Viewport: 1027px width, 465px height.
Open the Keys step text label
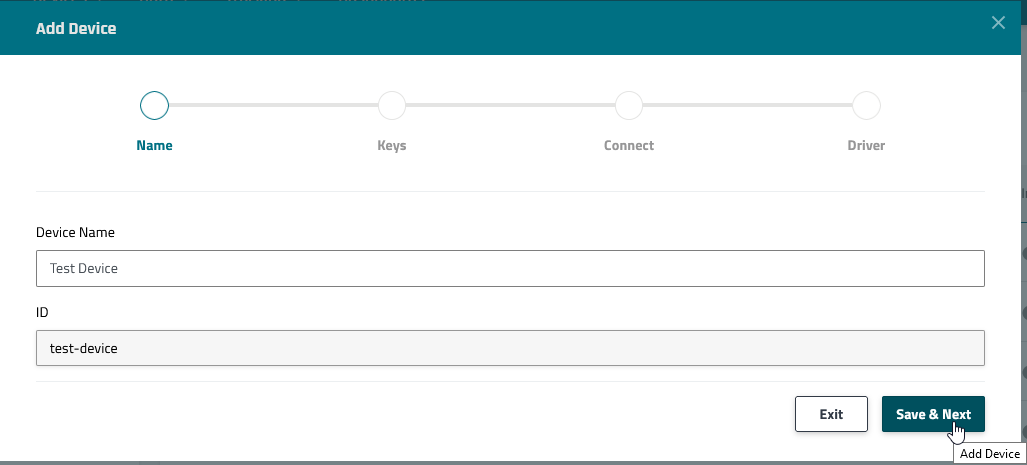[x=391, y=145]
